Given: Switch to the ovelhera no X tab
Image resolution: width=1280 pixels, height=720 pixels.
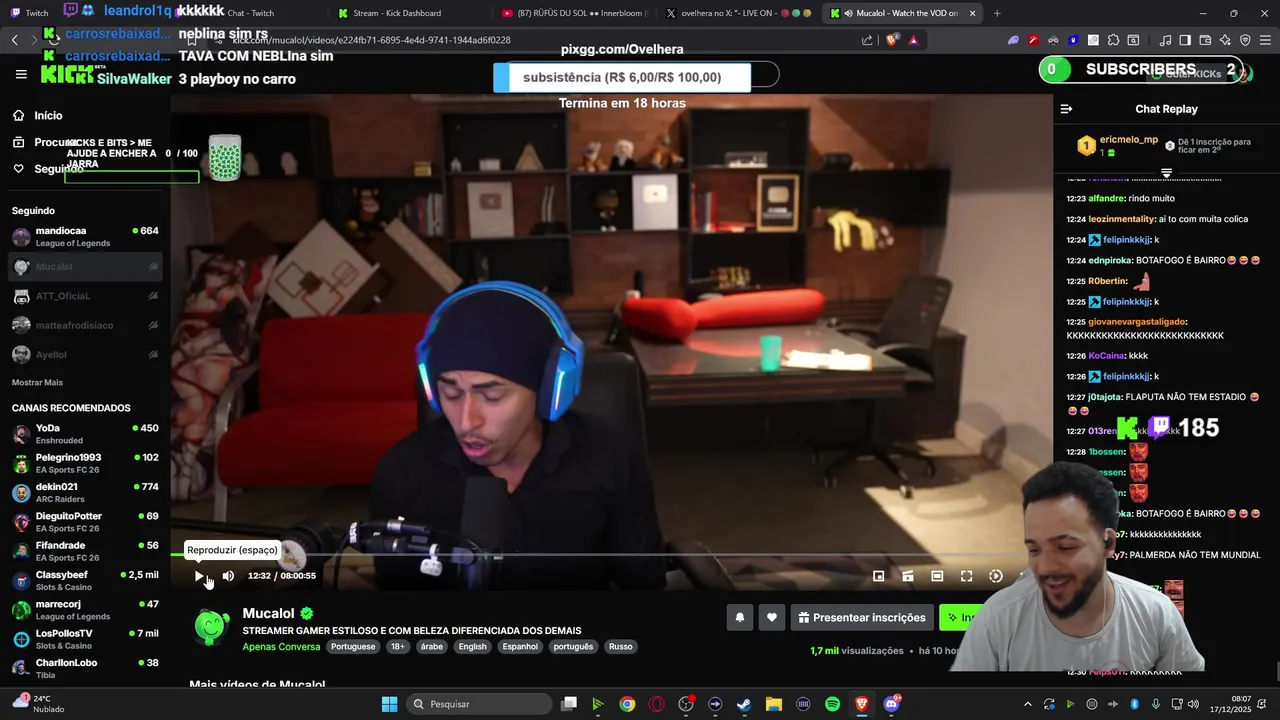Looking at the screenshot, I should point(740,13).
